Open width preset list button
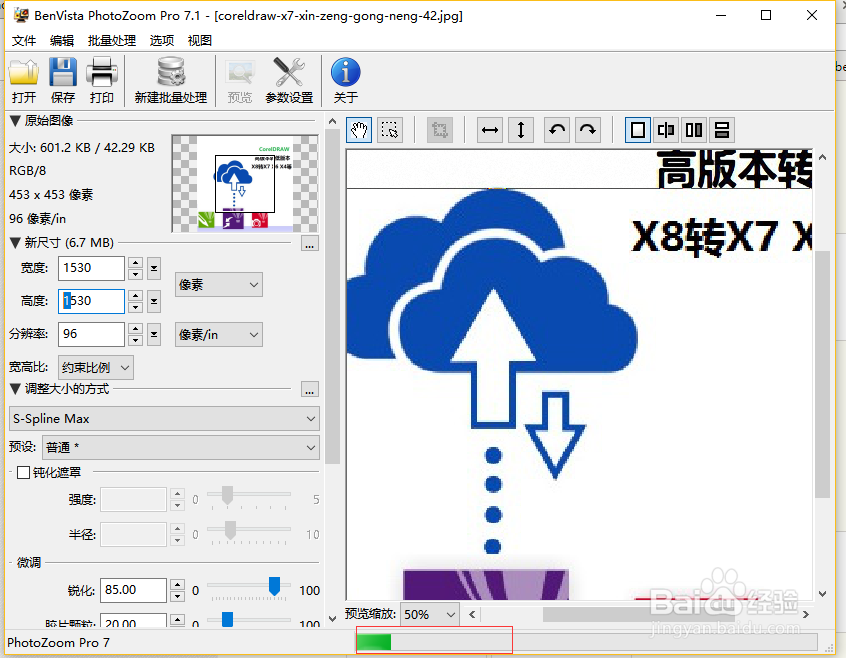Viewport: 846px width, 658px height. click(154, 268)
